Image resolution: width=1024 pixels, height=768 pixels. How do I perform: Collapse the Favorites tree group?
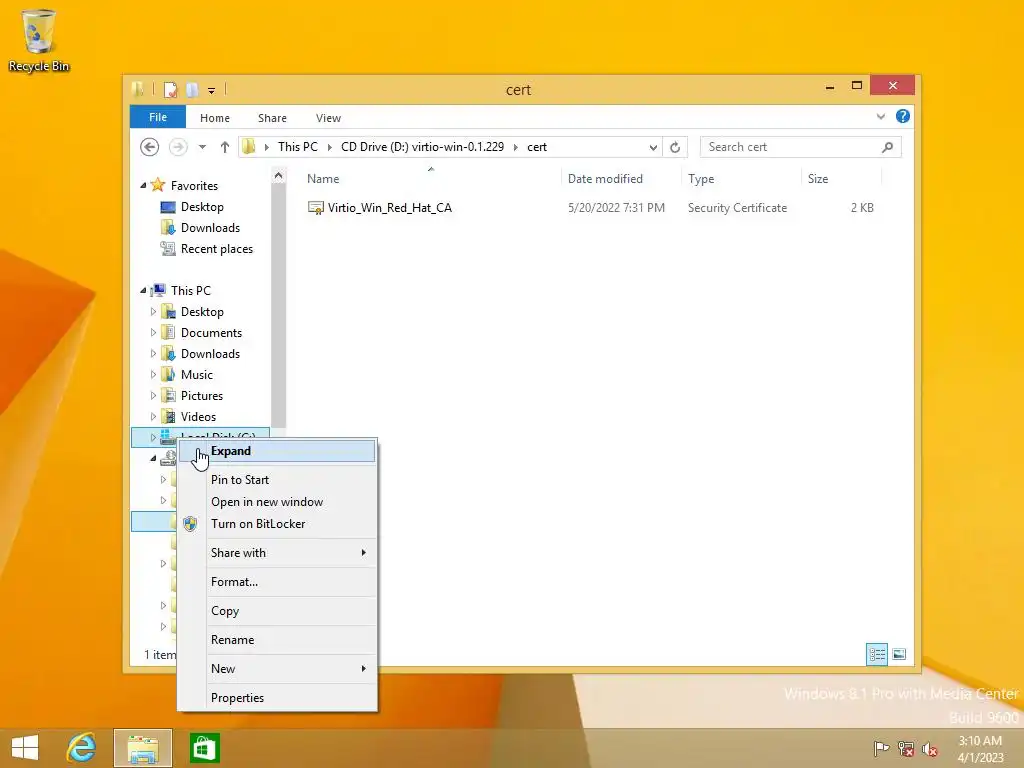coord(143,185)
